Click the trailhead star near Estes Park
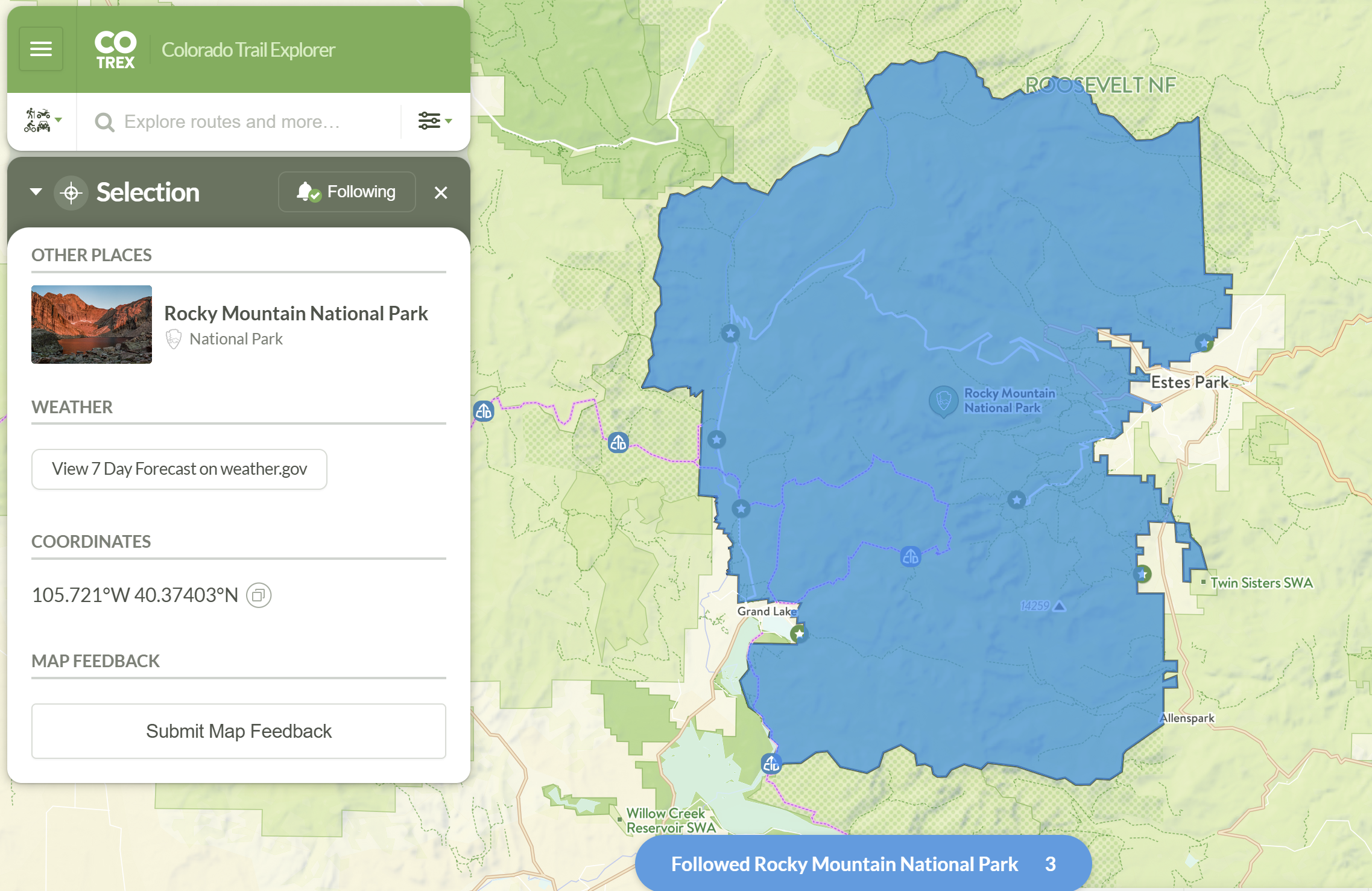1372x891 pixels. [x=1204, y=344]
